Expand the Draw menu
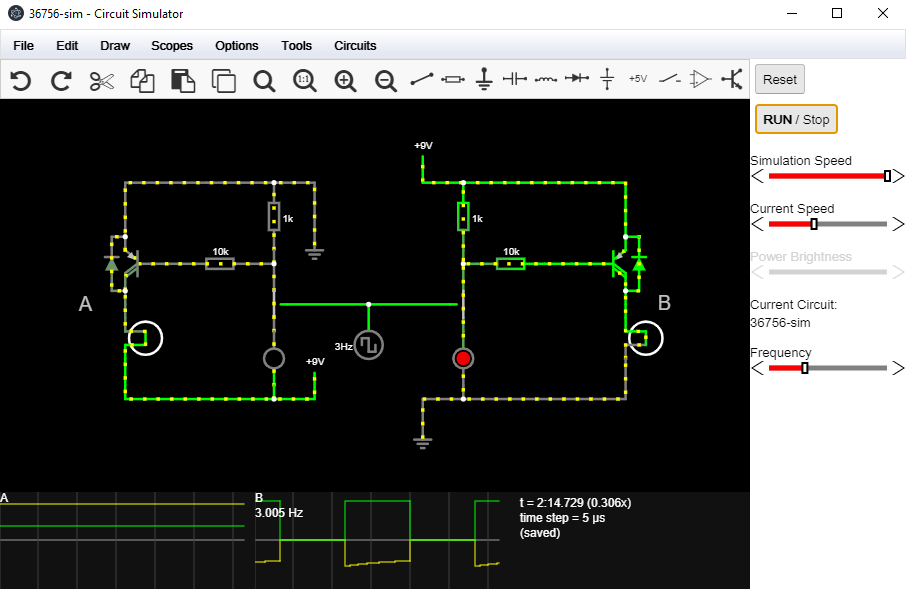This screenshot has width=906, height=589. click(115, 46)
